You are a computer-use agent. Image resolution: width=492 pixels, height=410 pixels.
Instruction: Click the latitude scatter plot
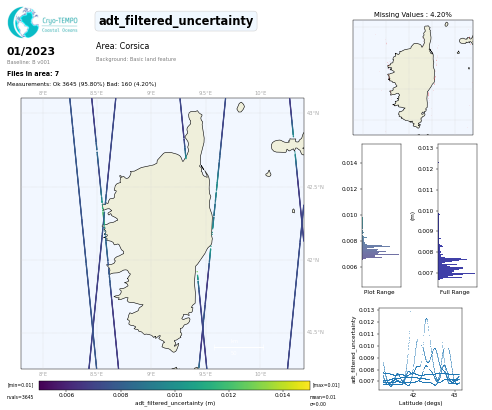[420, 349]
